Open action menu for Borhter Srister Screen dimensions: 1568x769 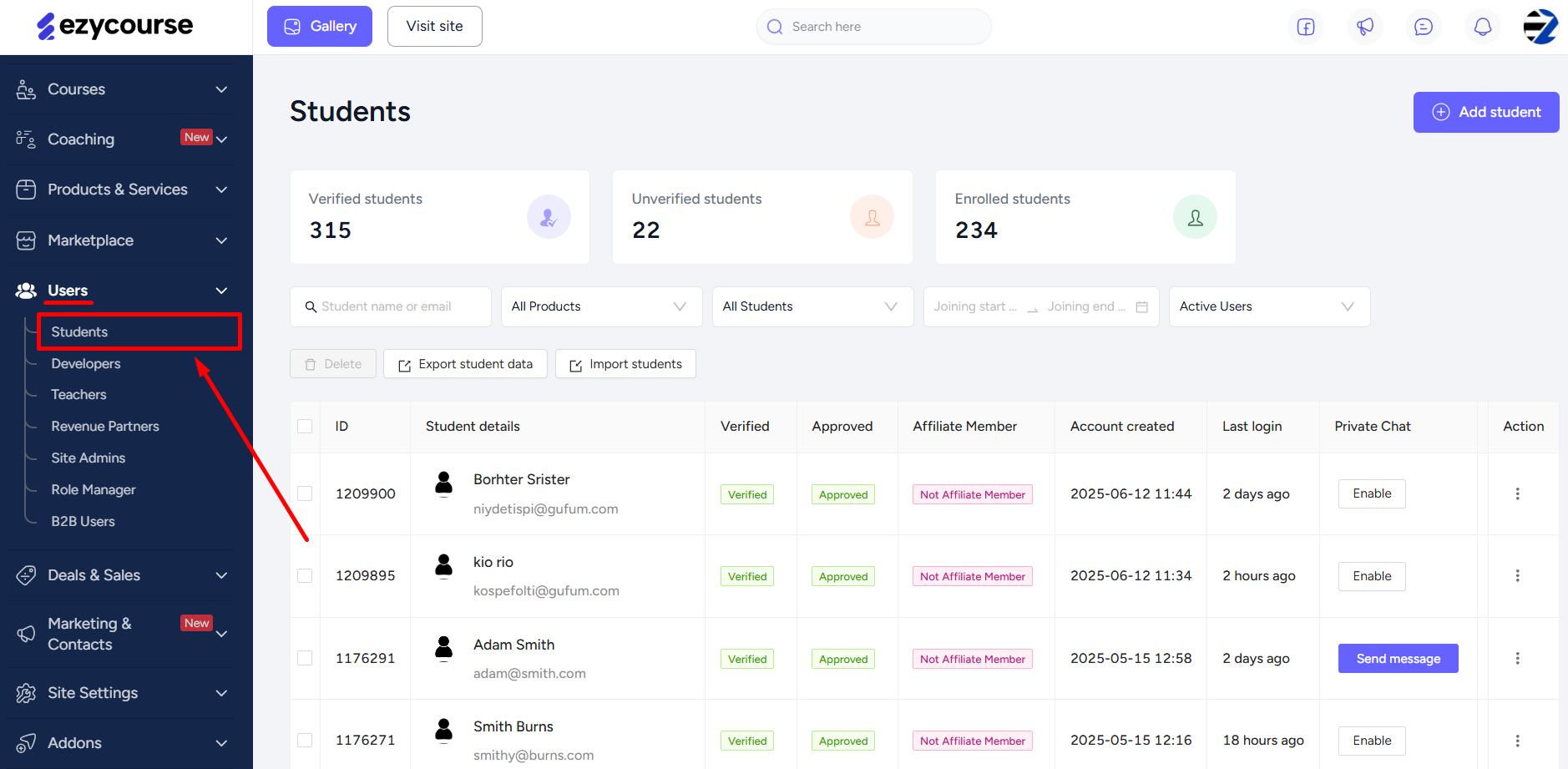pos(1517,493)
